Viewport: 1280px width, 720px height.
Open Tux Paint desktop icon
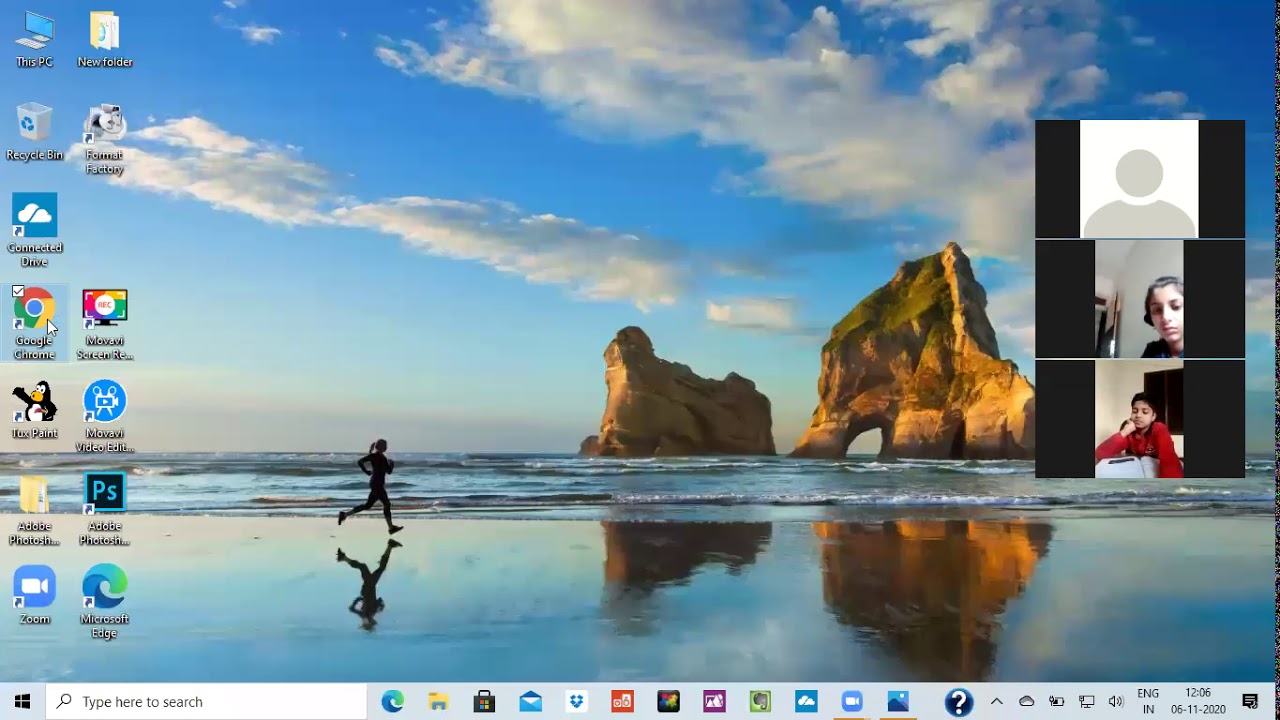tap(34, 404)
